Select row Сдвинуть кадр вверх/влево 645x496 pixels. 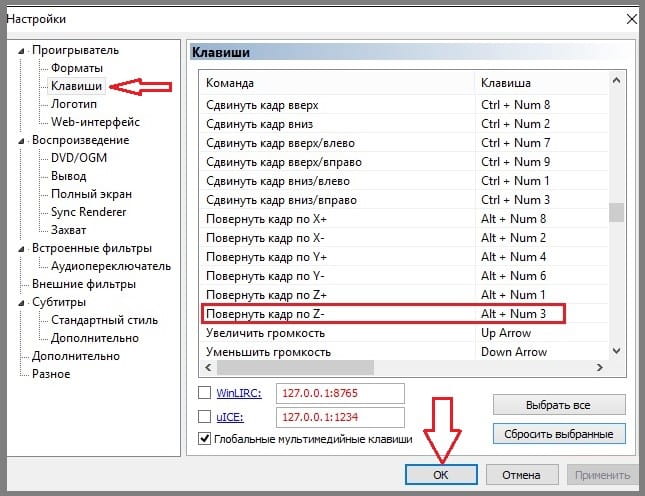pos(404,143)
